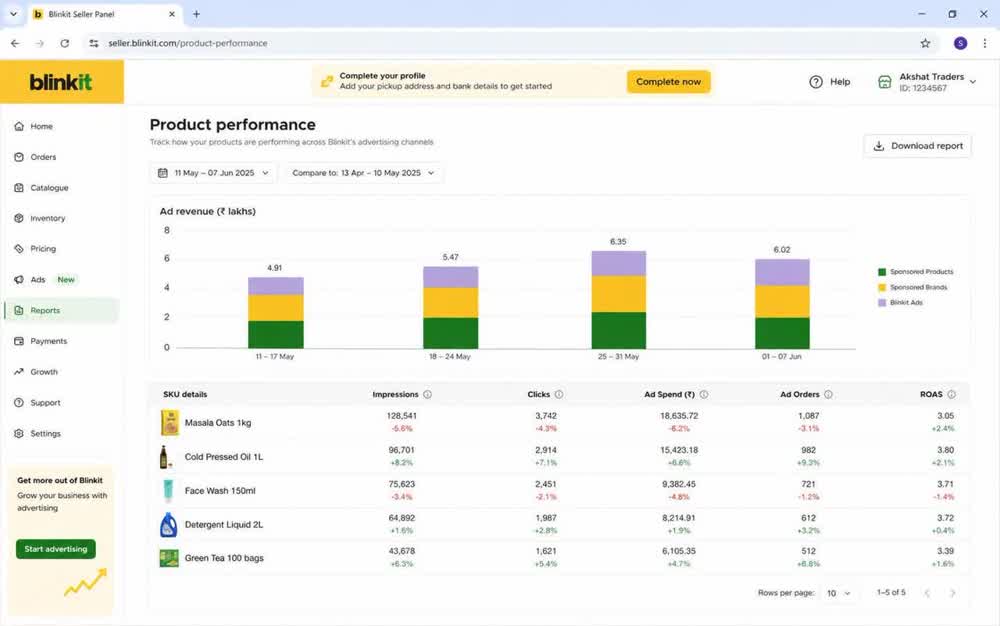Click the Home icon in sidebar
1000x626 pixels.
pyautogui.click(x=19, y=126)
